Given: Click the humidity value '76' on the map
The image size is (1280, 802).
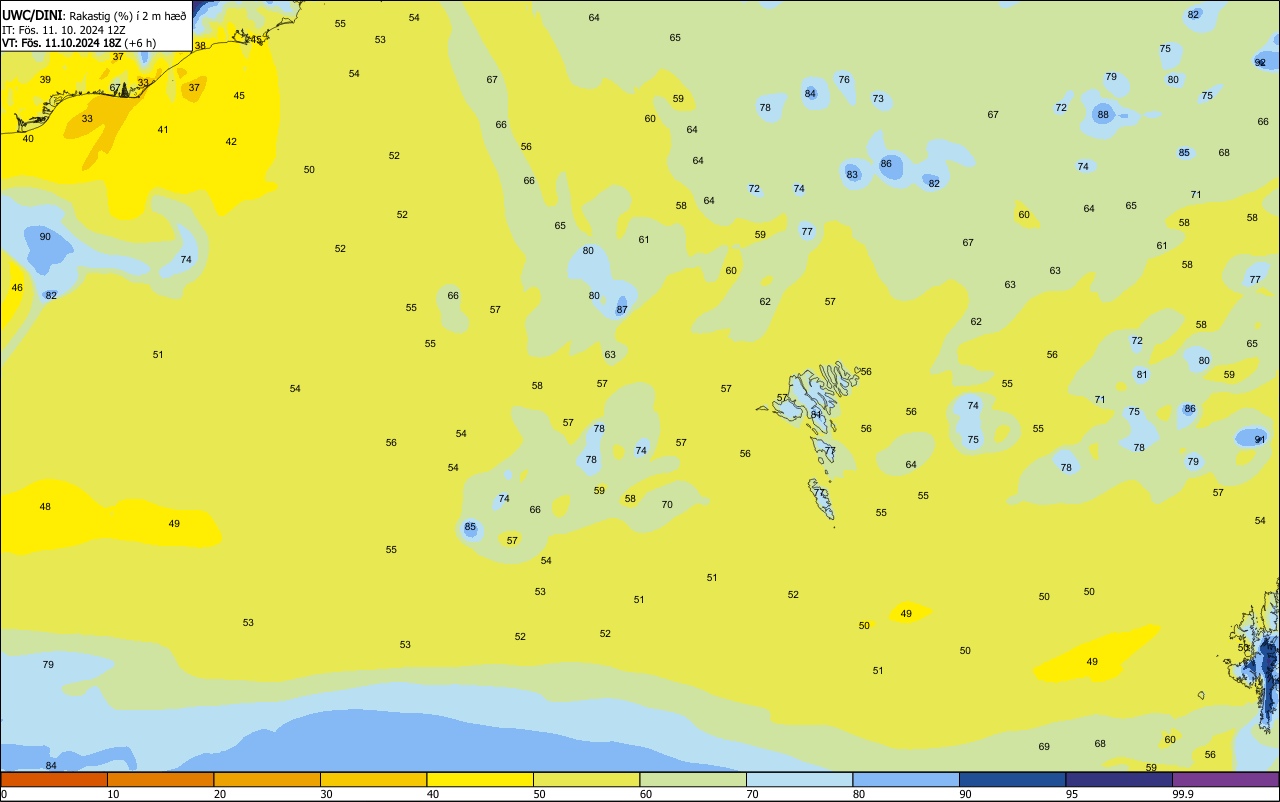Looking at the screenshot, I should tap(844, 80).
